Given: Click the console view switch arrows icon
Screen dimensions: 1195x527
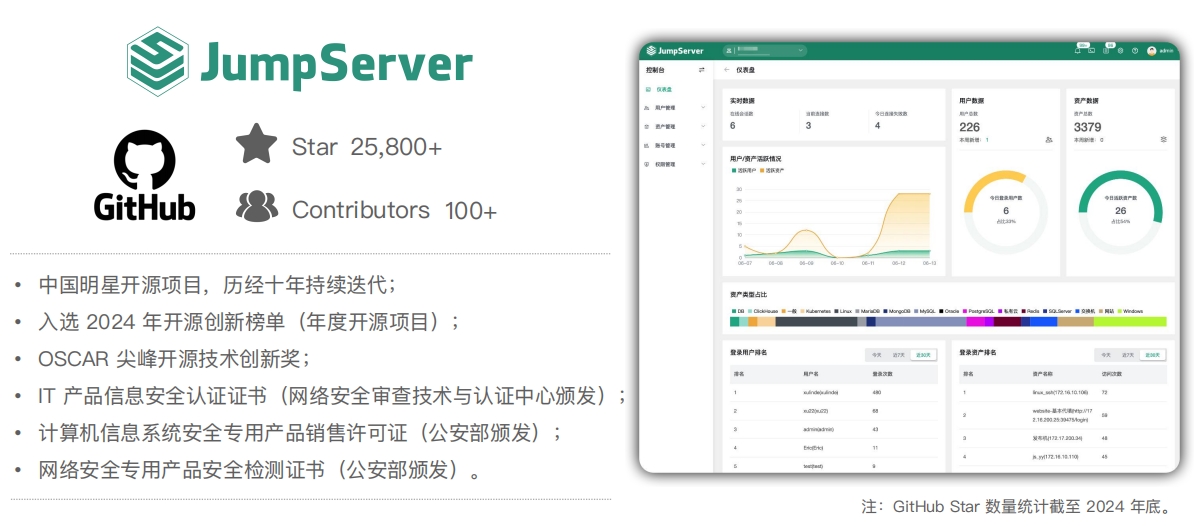Looking at the screenshot, I should tap(702, 70).
